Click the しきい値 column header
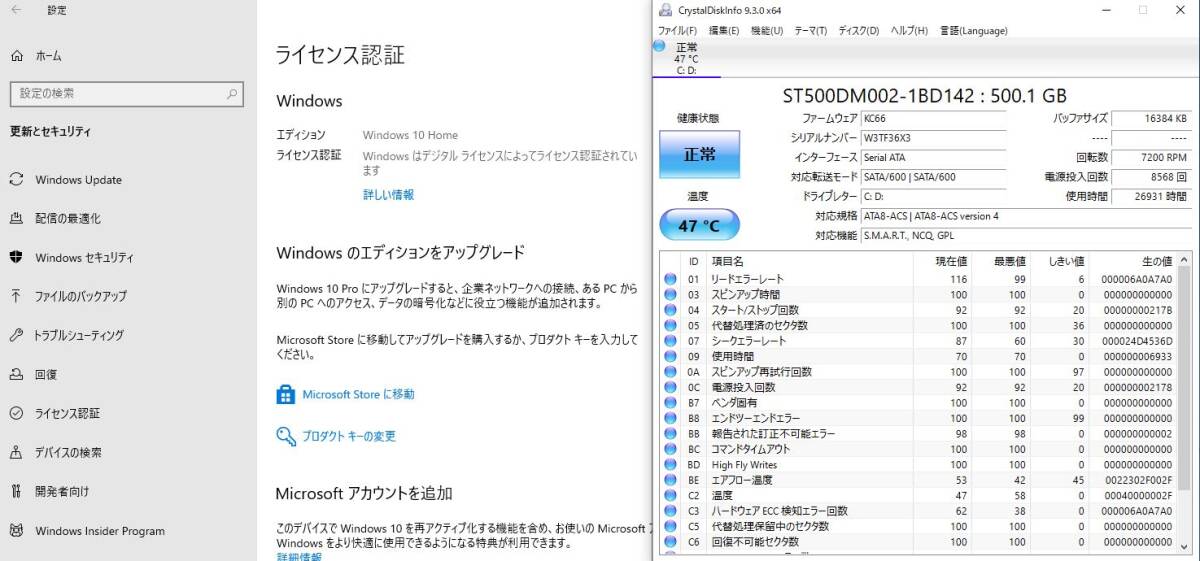The image size is (1200, 561). (1061, 261)
